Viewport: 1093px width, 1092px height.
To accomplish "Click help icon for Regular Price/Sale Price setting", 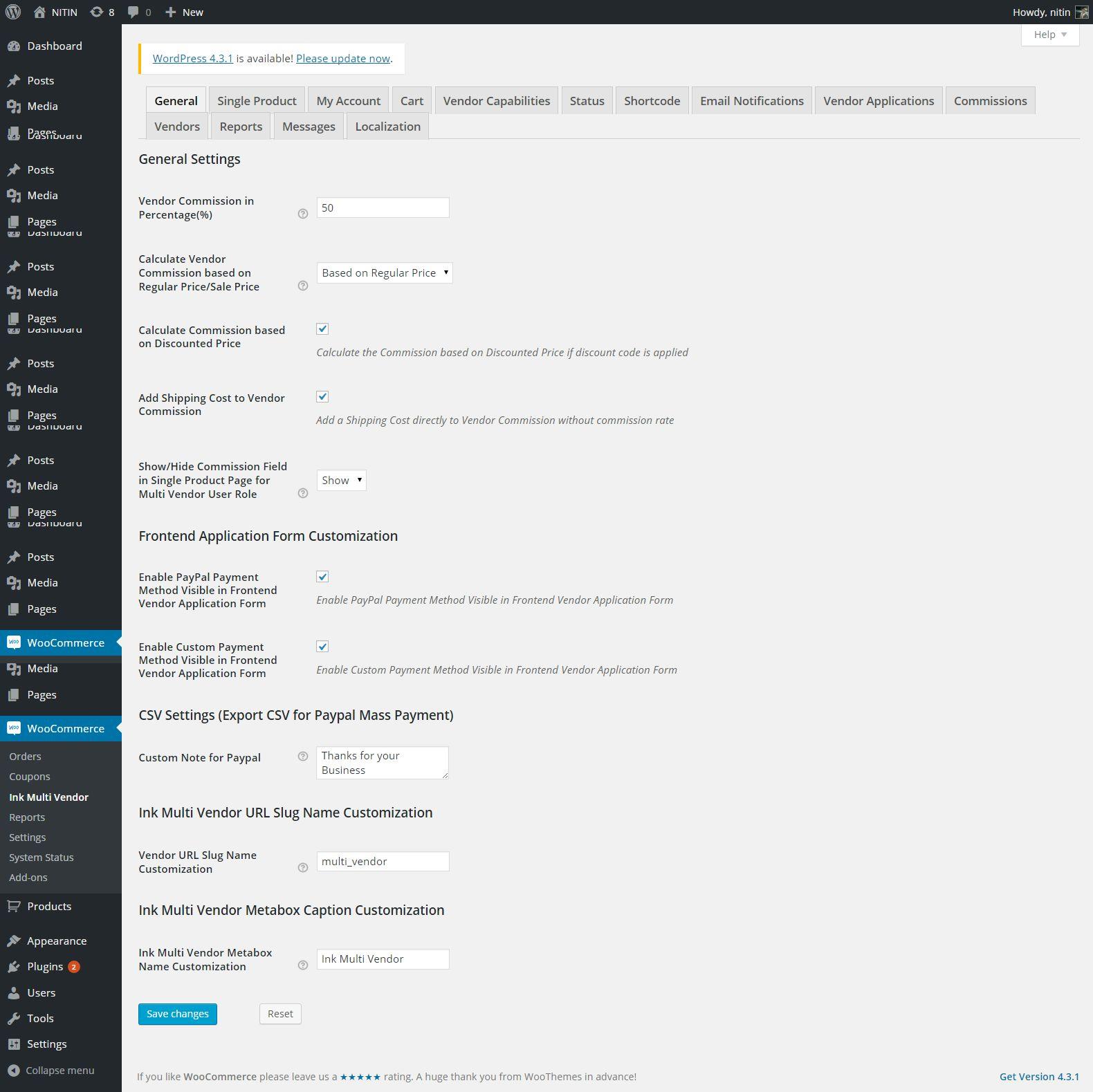I will click(302, 286).
